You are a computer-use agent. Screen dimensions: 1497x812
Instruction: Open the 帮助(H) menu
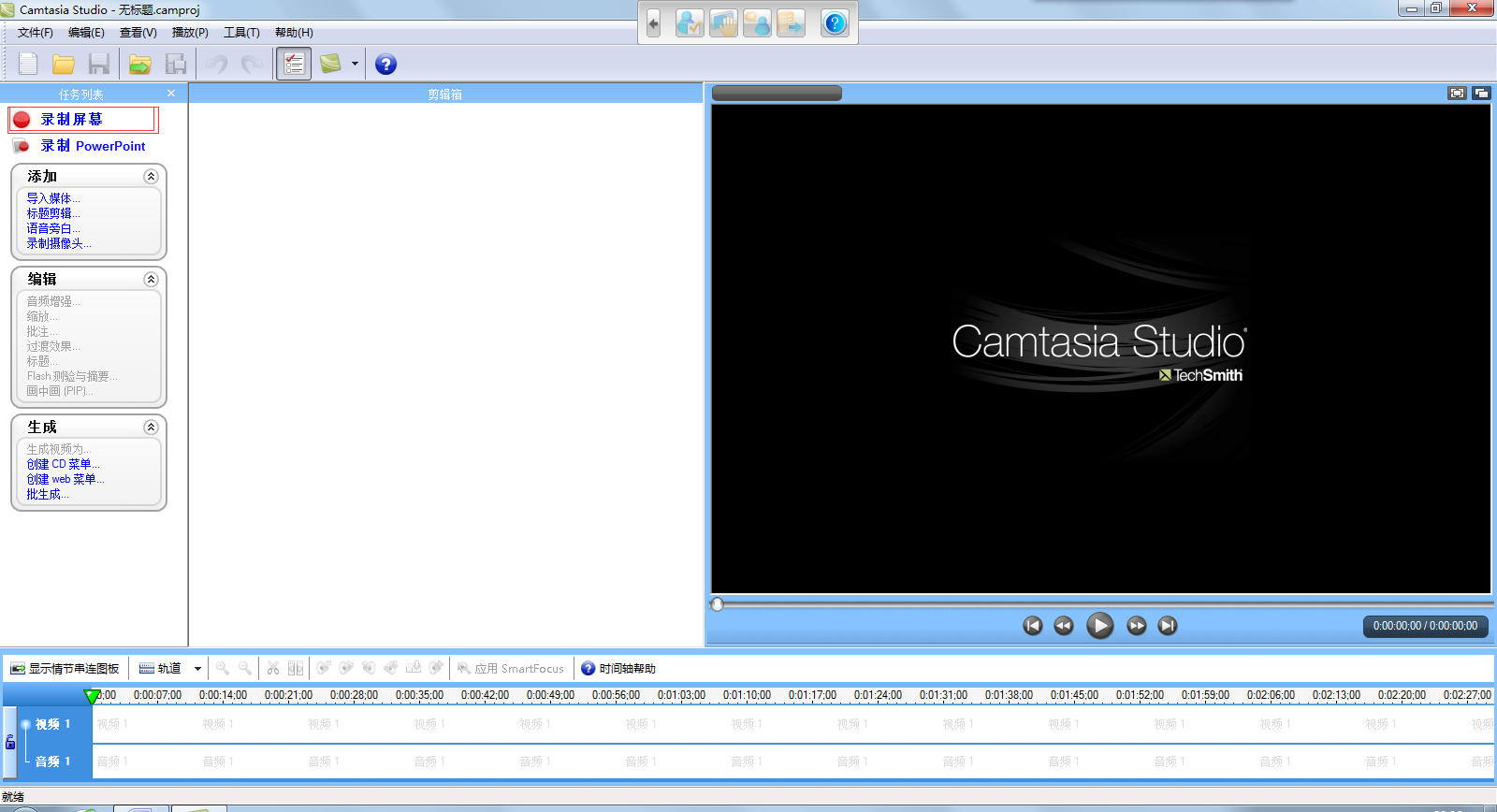[x=294, y=33]
